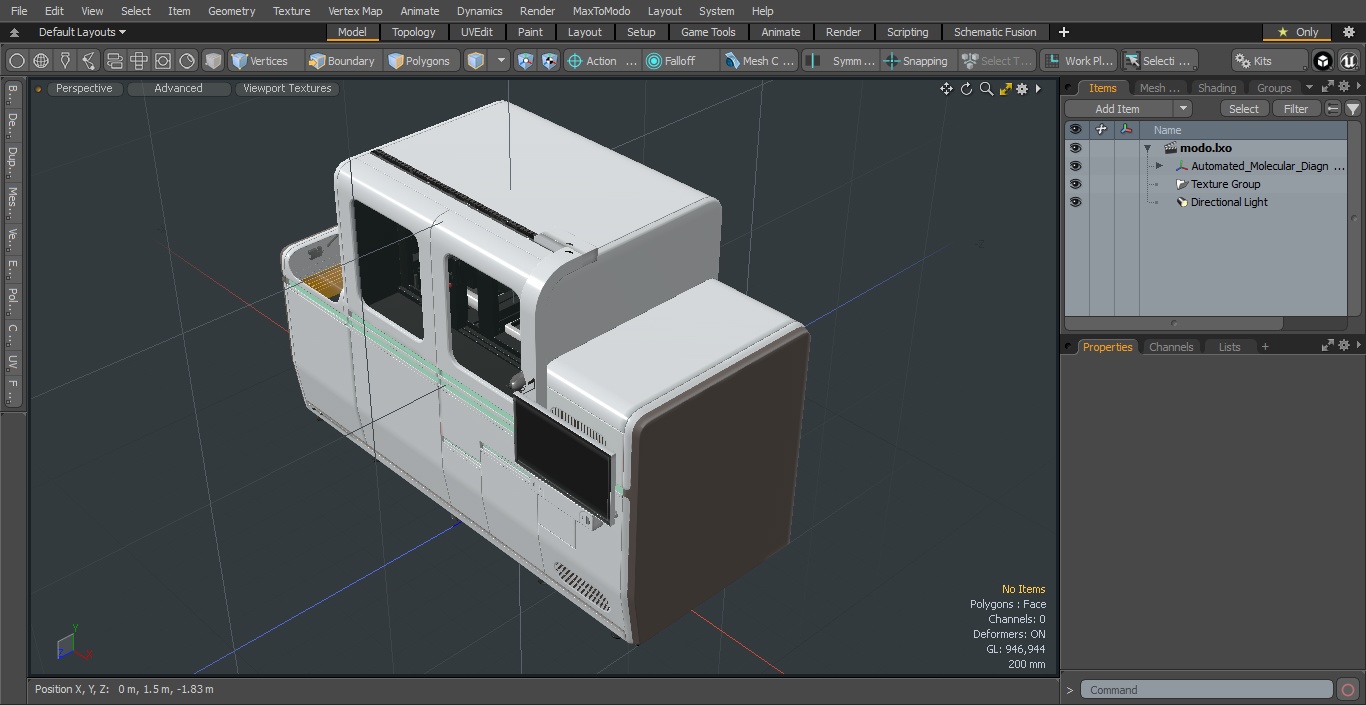Toggle Polygons selection mode
This screenshot has width=1366, height=705.
coord(421,61)
